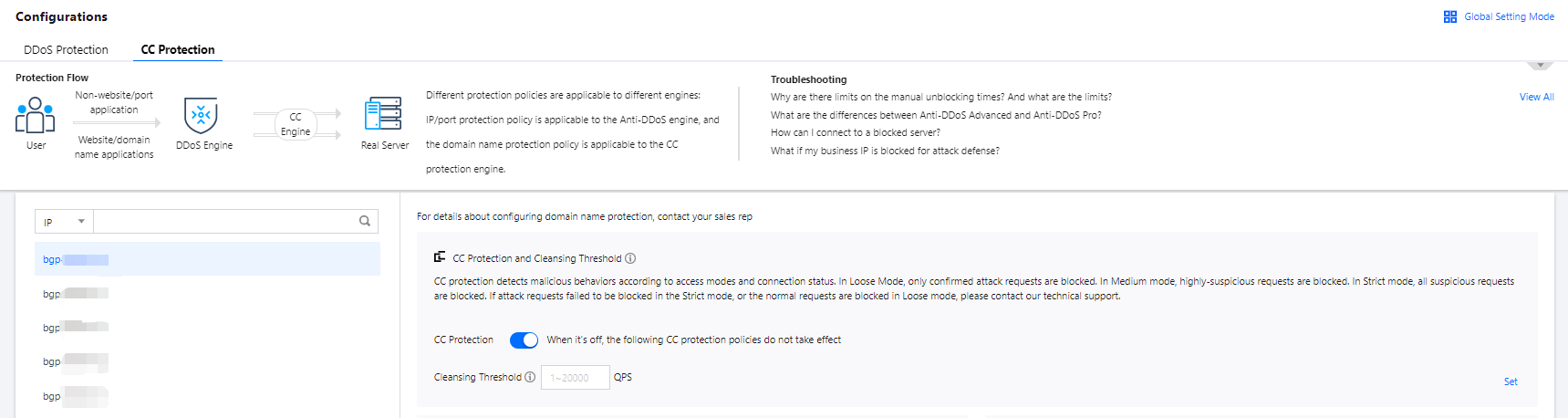Click info icon next to Cleansing Threshold label
The image size is (1568, 418).
pos(530,377)
